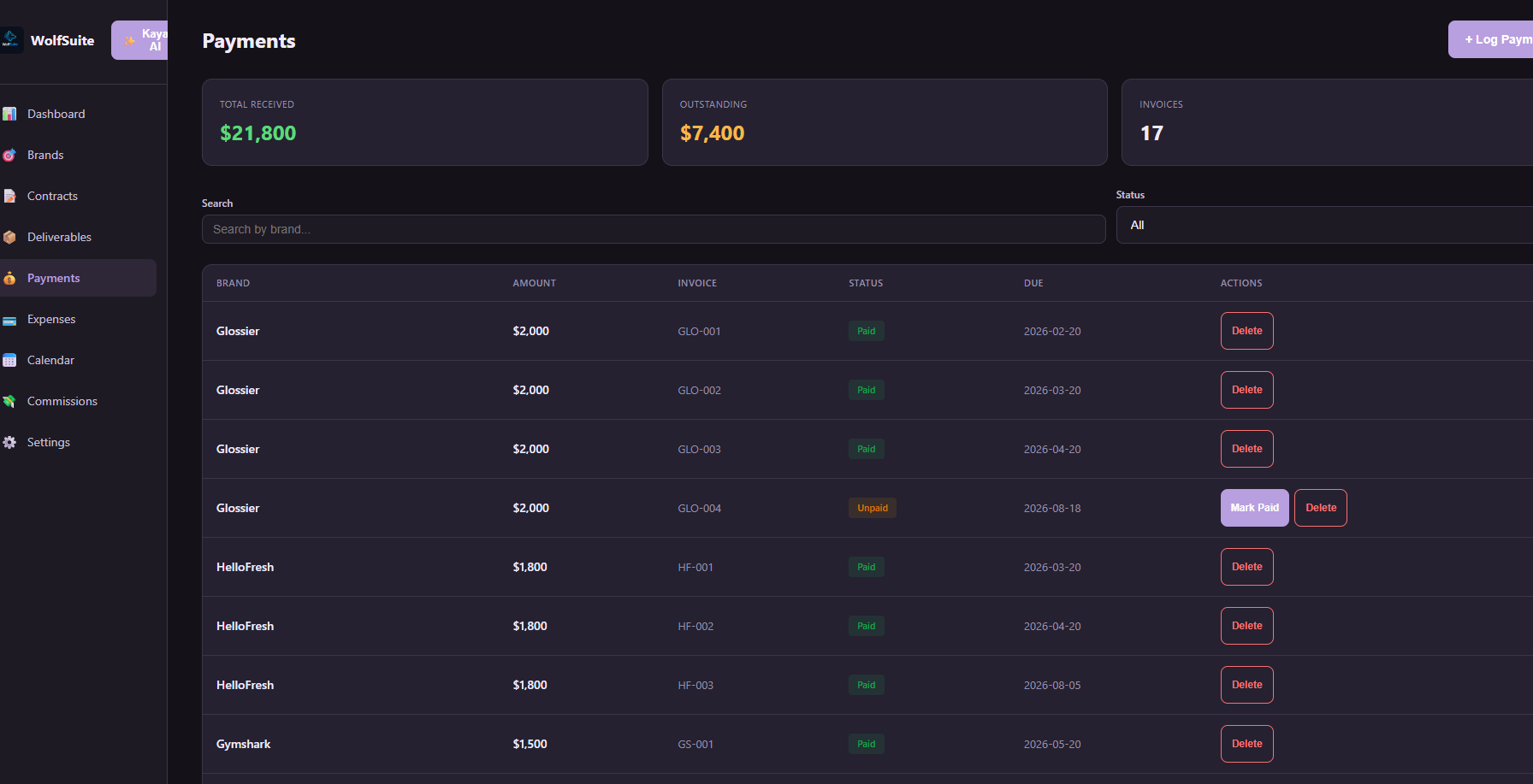This screenshot has width=1533, height=784.
Task: Click the AMOUNT column header
Action: [534, 283]
